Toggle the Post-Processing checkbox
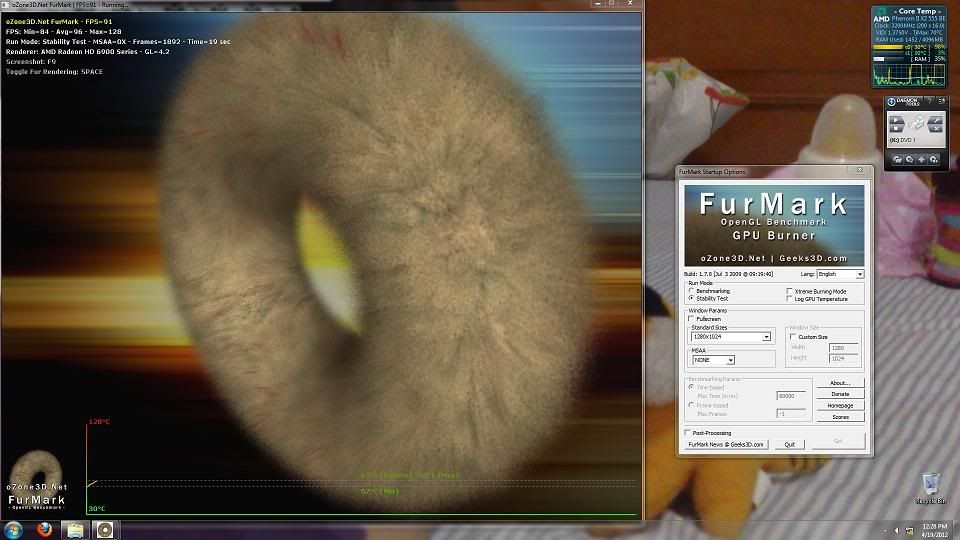 pos(688,432)
